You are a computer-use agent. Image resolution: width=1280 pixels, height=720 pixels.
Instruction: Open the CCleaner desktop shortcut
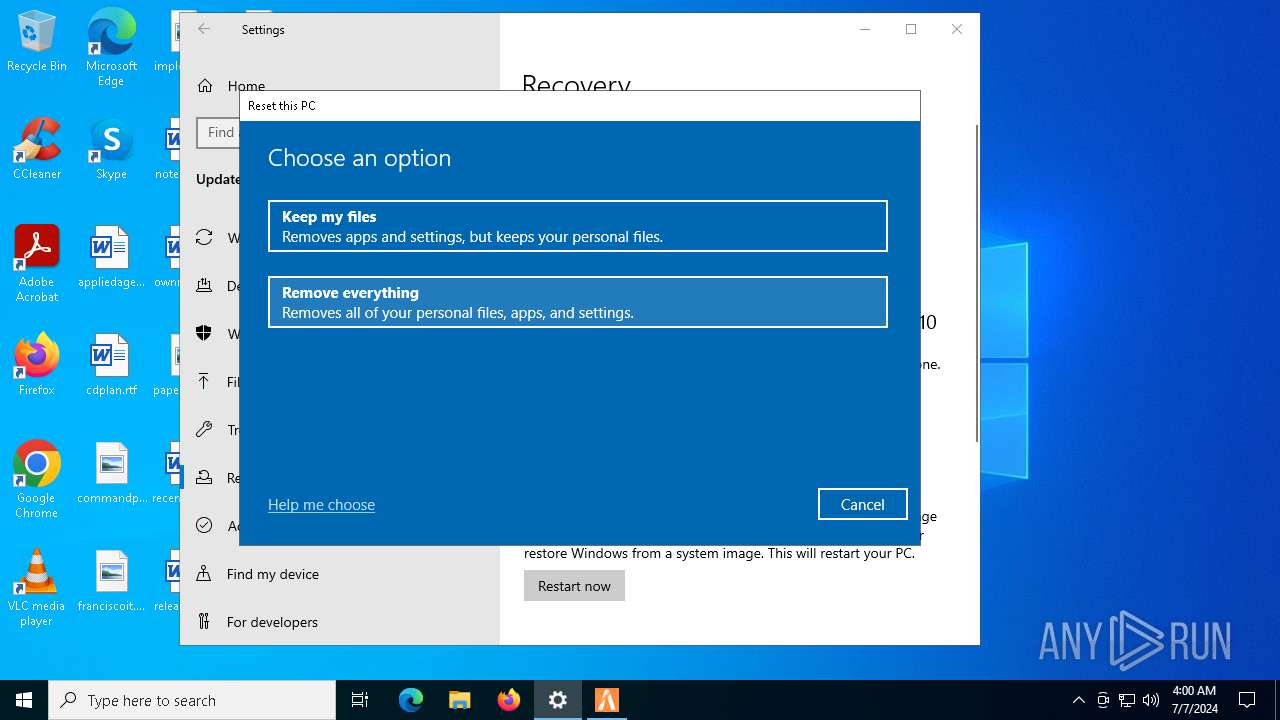pyautogui.click(x=37, y=149)
